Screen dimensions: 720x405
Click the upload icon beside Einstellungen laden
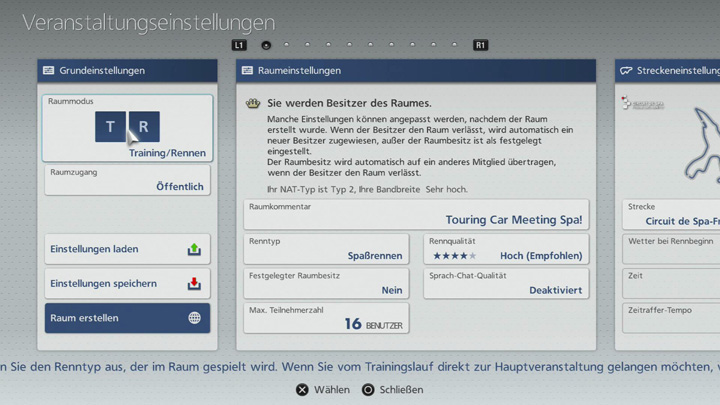coord(194,250)
